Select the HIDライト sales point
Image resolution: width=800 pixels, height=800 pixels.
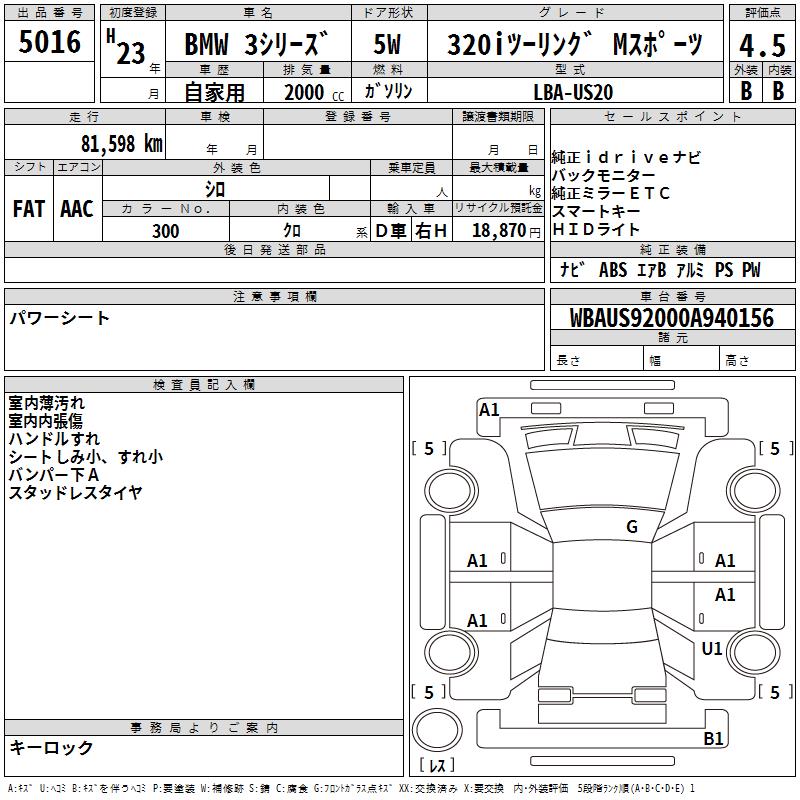(x=595, y=229)
